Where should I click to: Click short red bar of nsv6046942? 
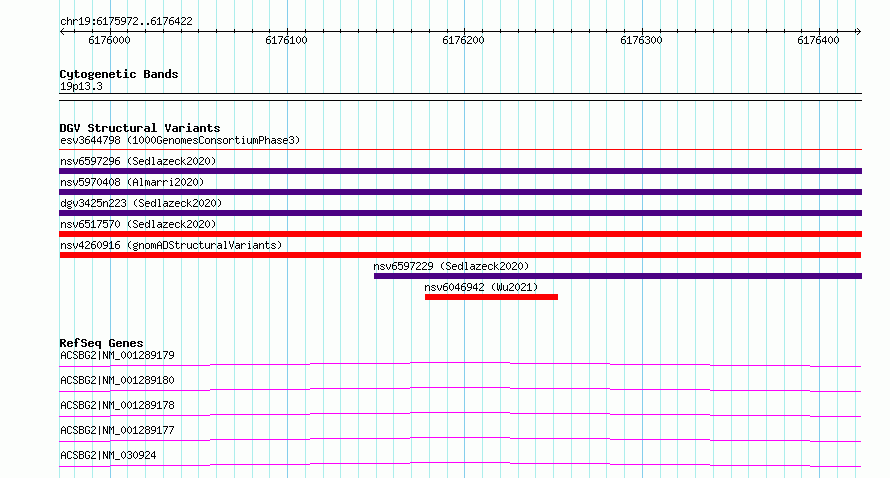(491, 297)
